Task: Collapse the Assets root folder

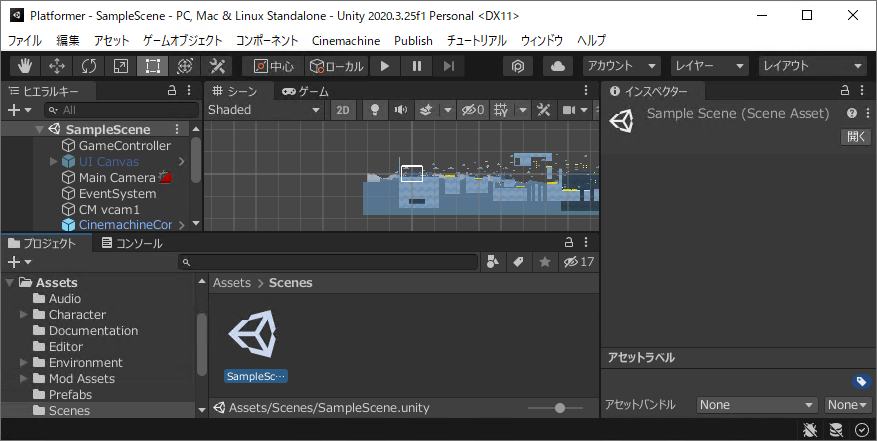Action: (x=10, y=283)
